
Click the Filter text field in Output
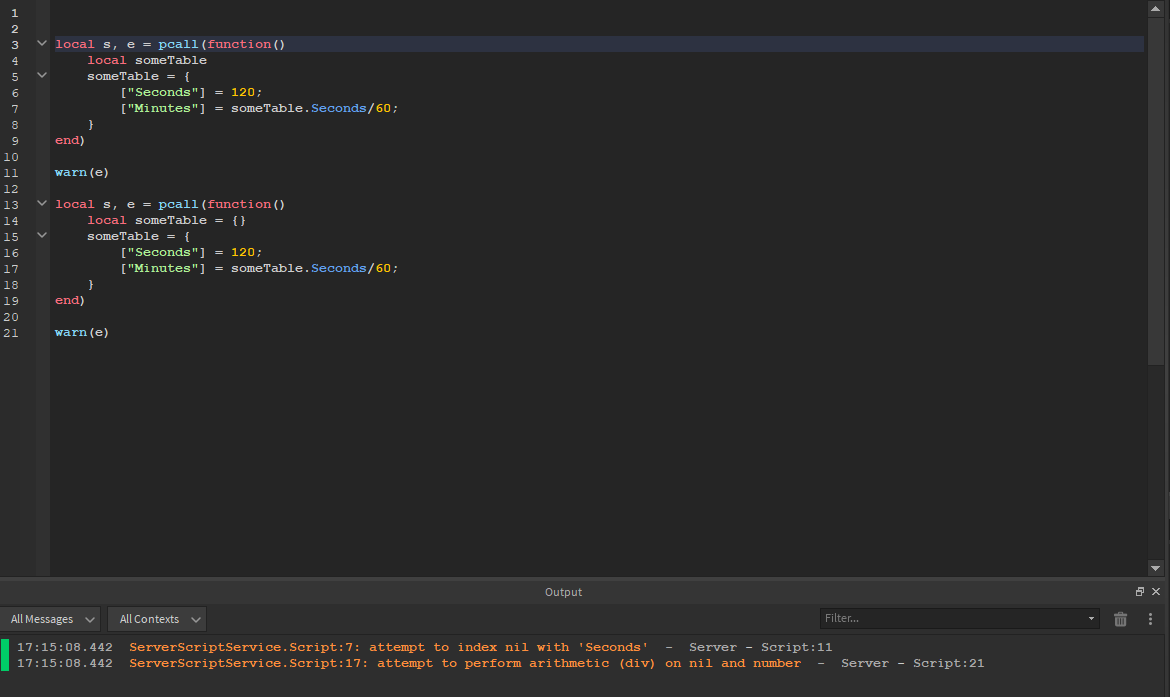pos(950,619)
